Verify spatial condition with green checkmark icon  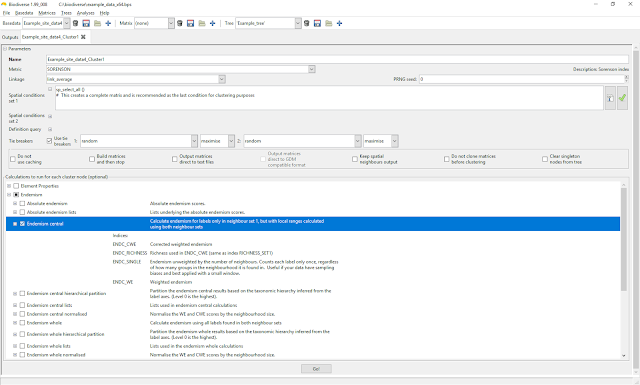(622, 98)
